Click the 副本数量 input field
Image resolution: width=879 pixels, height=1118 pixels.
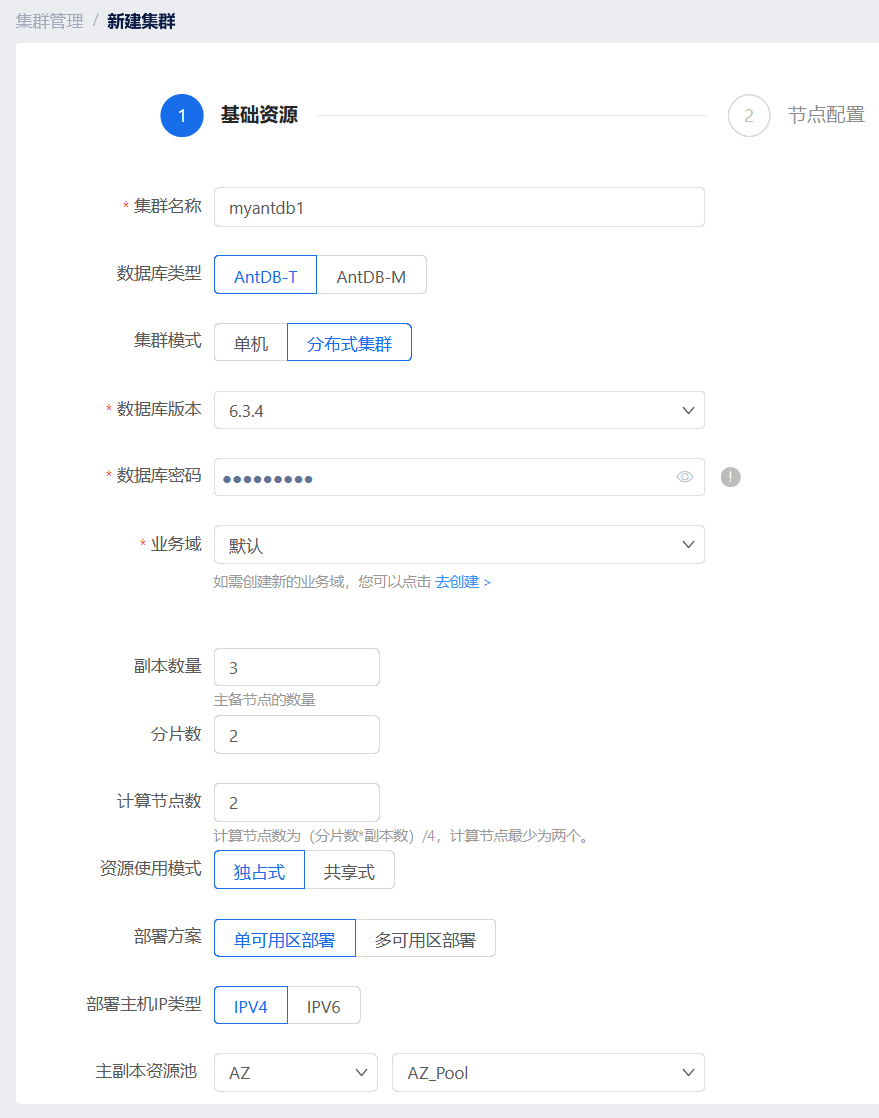pyautogui.click(x=297, y=667)
